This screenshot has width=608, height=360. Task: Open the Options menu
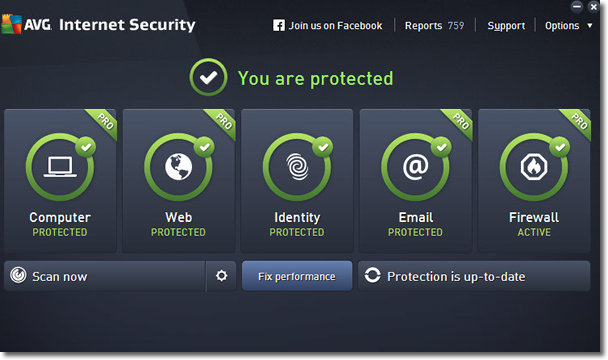coord(562,26)
